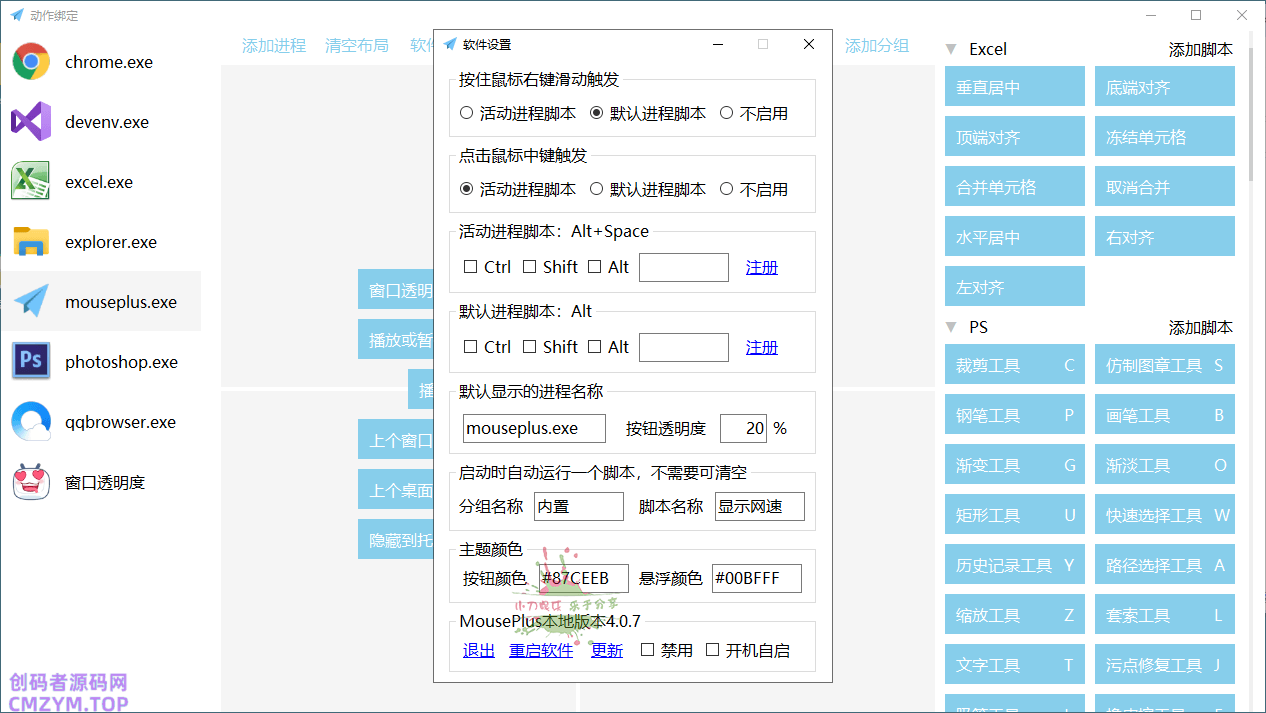Click the chrome.exe icon in process list
The height and width of the screenshot is (713, 1266).
31,62
